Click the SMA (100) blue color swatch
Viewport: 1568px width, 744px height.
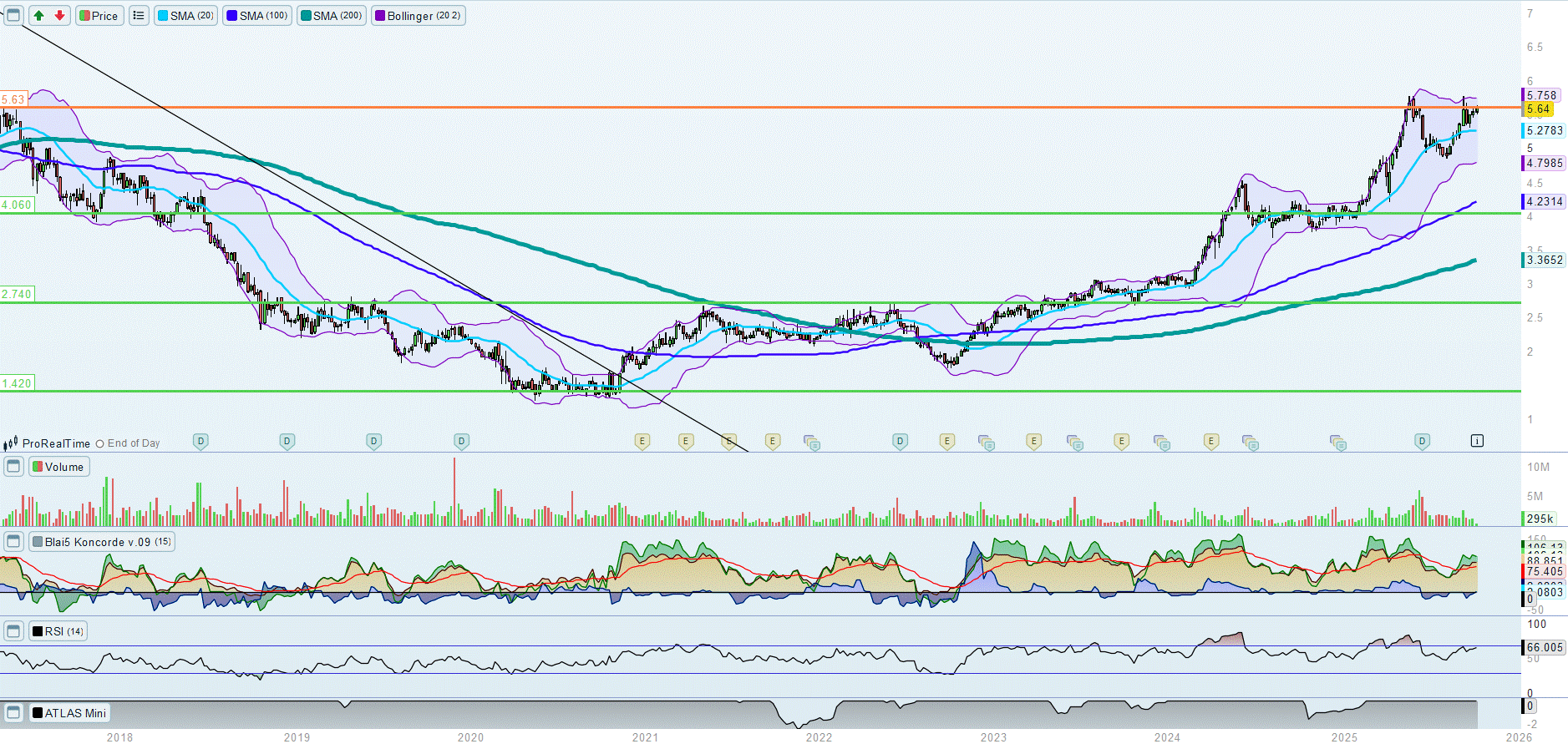pos(232,16)
